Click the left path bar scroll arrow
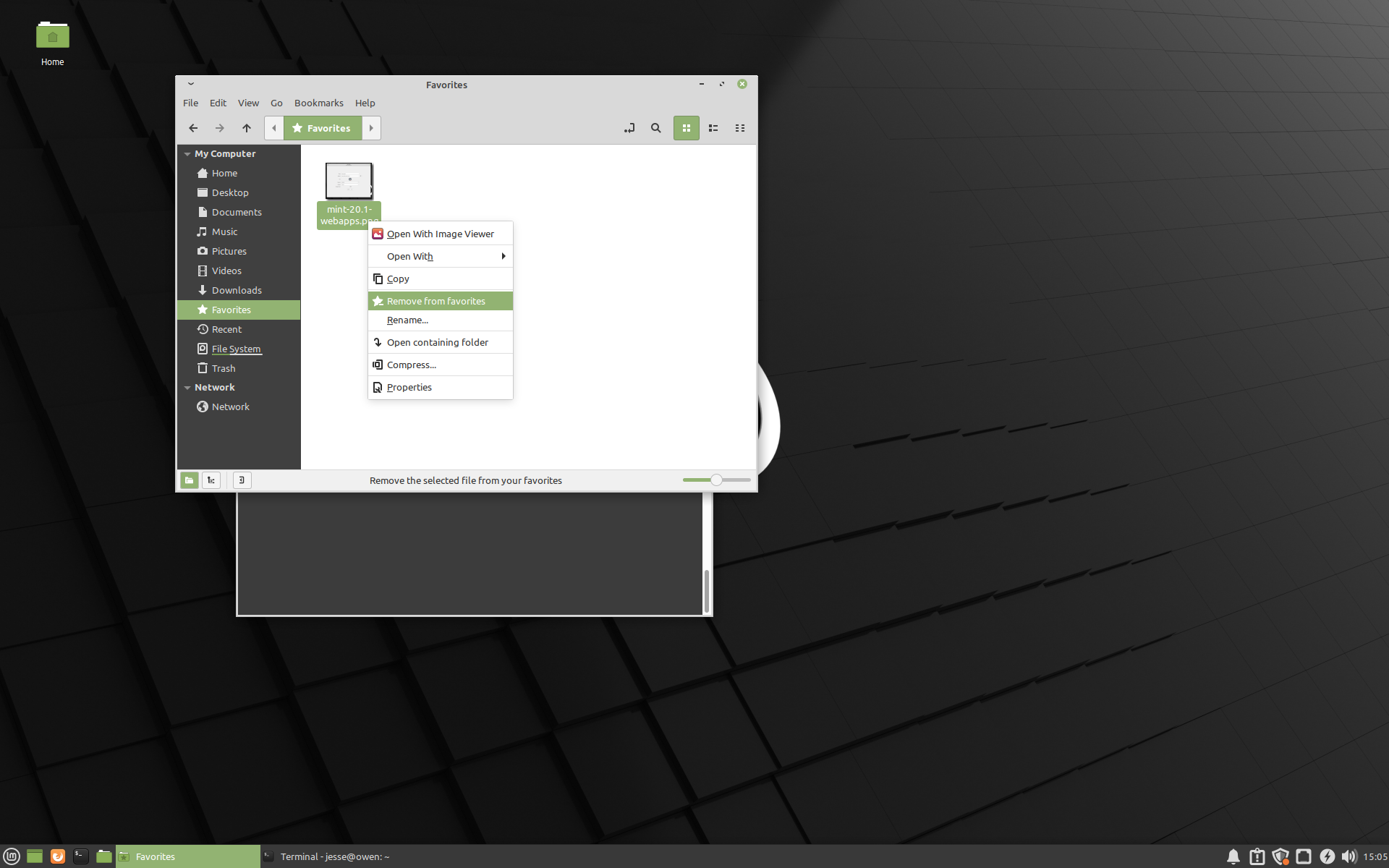This screenshot has height=868, width=1389. pos(274,128)
